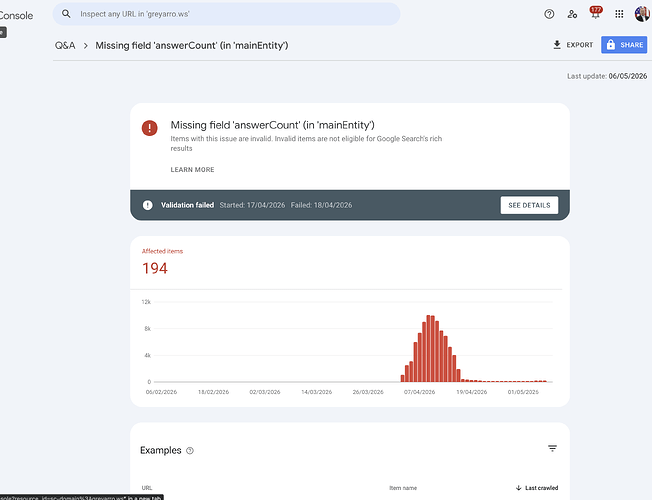Screen dimensions: 652x500
Task: Click the breadcrumb chevron separator
Action: 86,45
